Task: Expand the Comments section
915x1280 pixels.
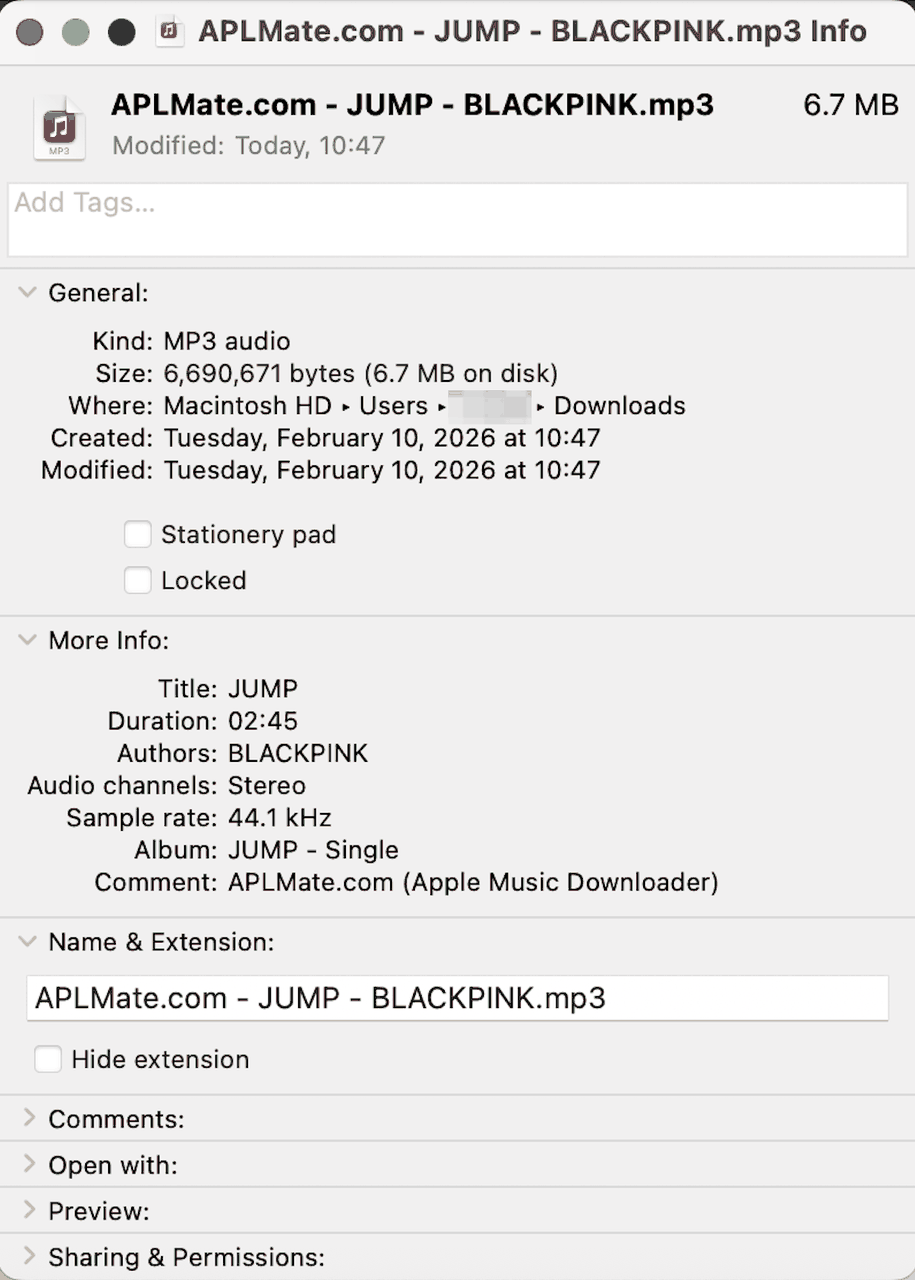Action: [30, 1119]
